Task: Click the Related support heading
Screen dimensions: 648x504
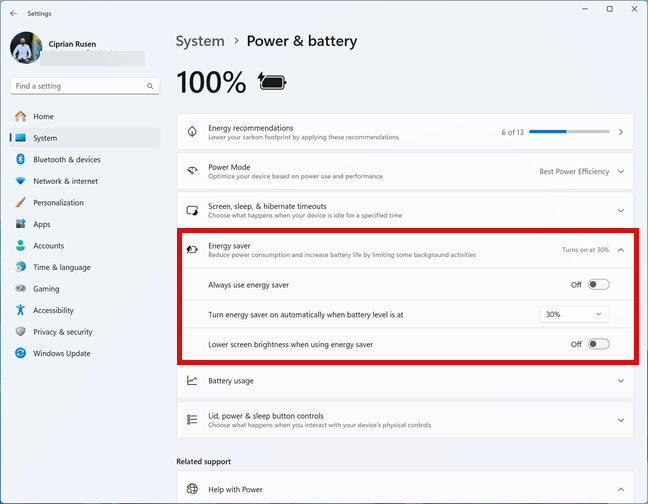Action: (204, 461)
